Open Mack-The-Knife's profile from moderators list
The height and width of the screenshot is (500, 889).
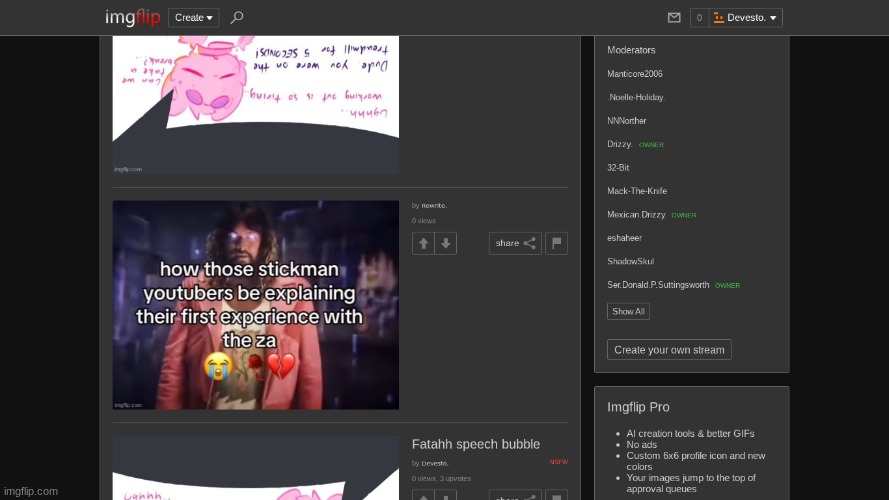click(x=637, y=191)
